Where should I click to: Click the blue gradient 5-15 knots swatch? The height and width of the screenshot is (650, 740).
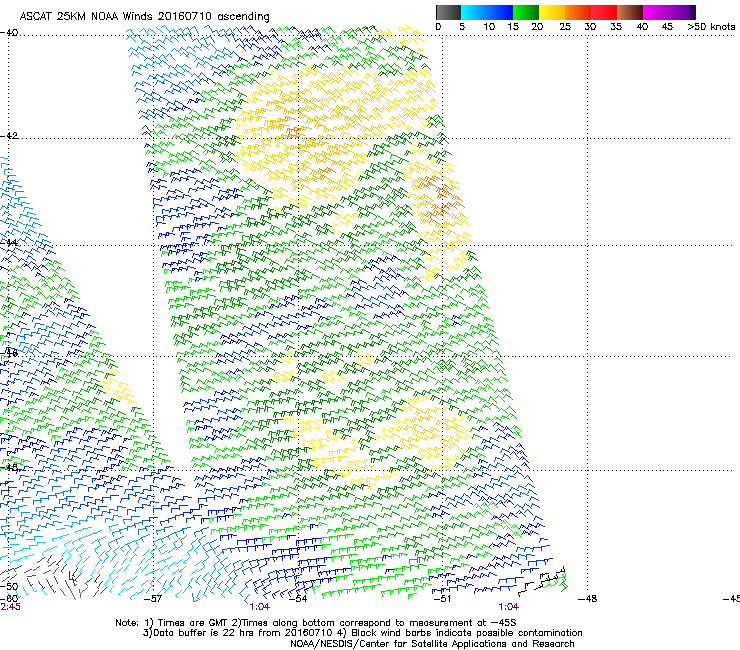point(487,12)
